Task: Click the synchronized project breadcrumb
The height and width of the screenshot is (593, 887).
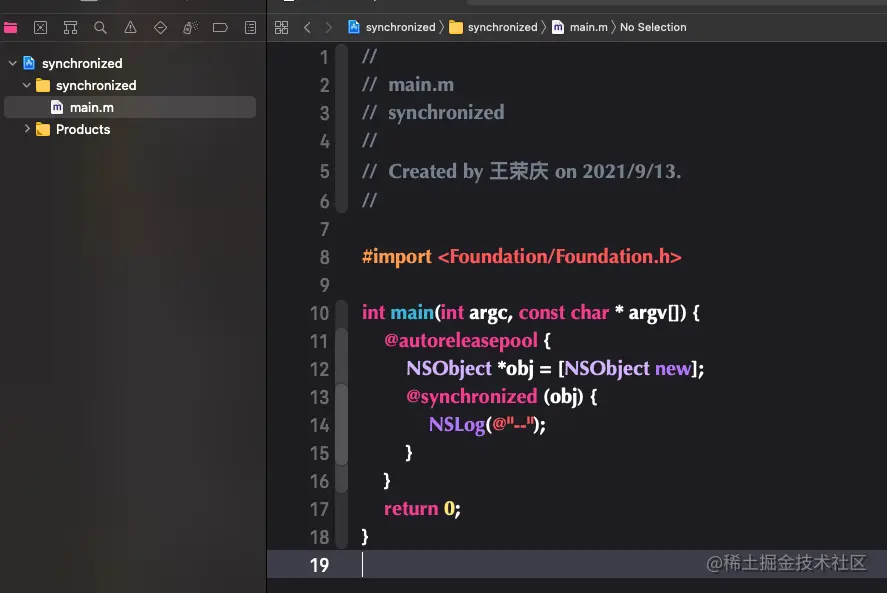Action: click(391, 27)
